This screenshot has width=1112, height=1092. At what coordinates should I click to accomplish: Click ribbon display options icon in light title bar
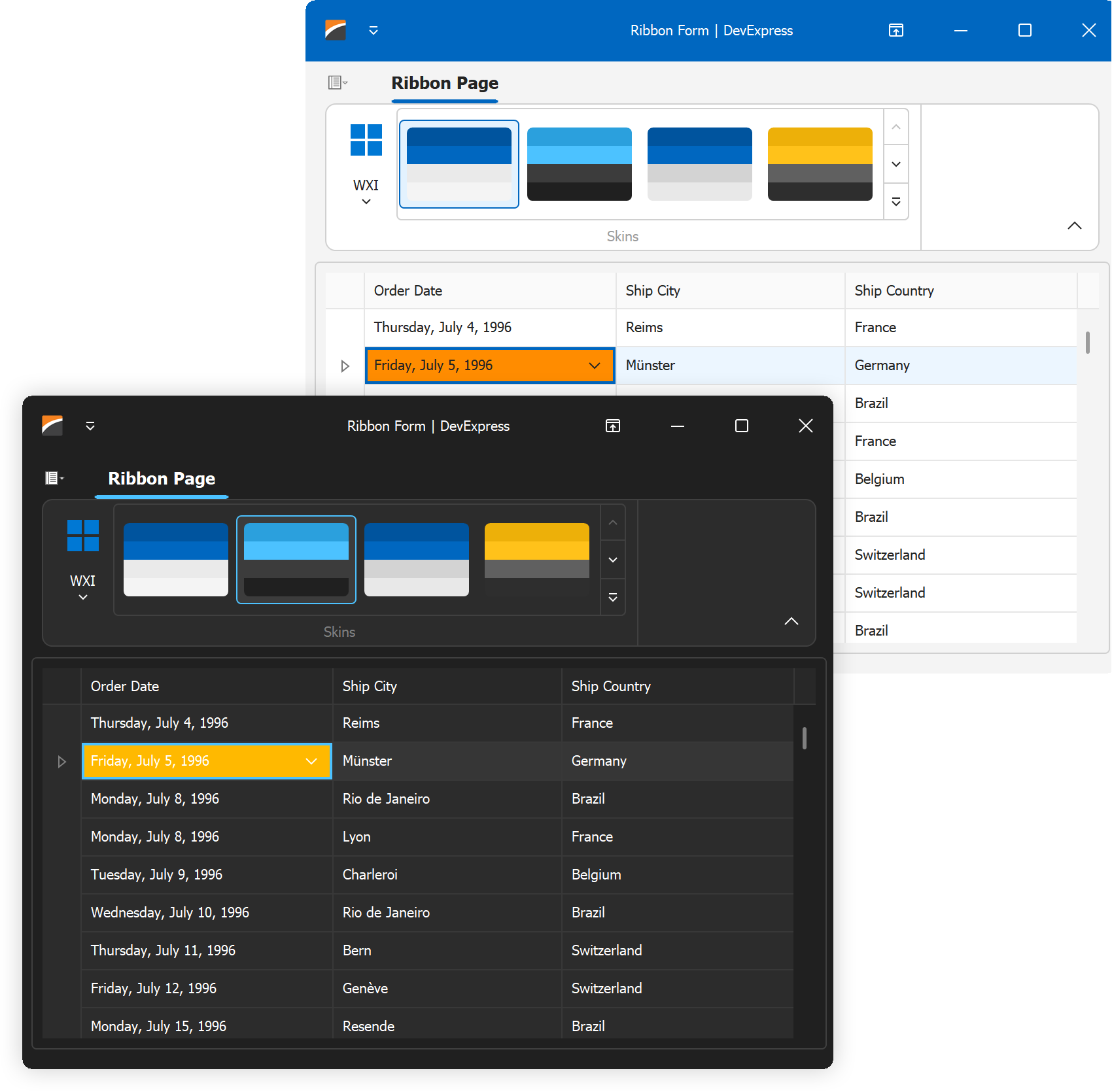click(896, 31)
